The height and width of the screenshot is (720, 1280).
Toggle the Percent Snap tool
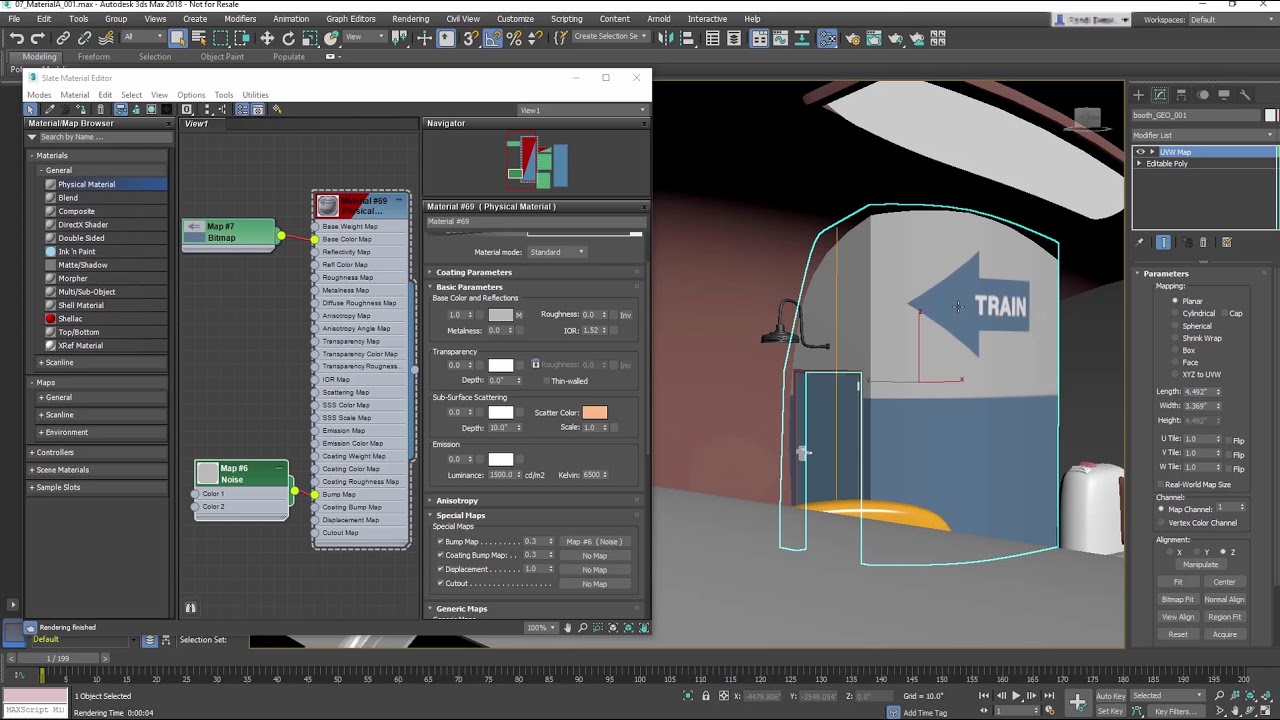click(515, 38)
